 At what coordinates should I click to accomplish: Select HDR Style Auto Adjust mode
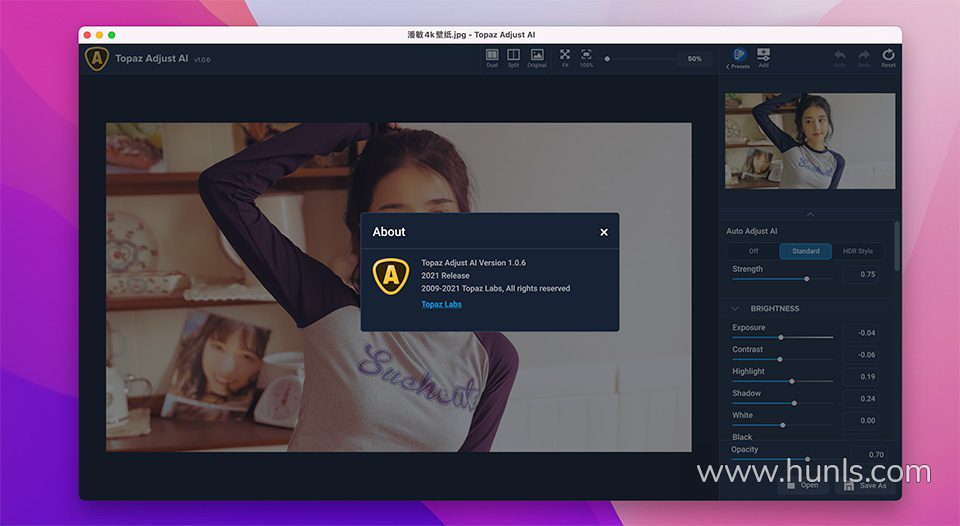[x=858, y=251]
